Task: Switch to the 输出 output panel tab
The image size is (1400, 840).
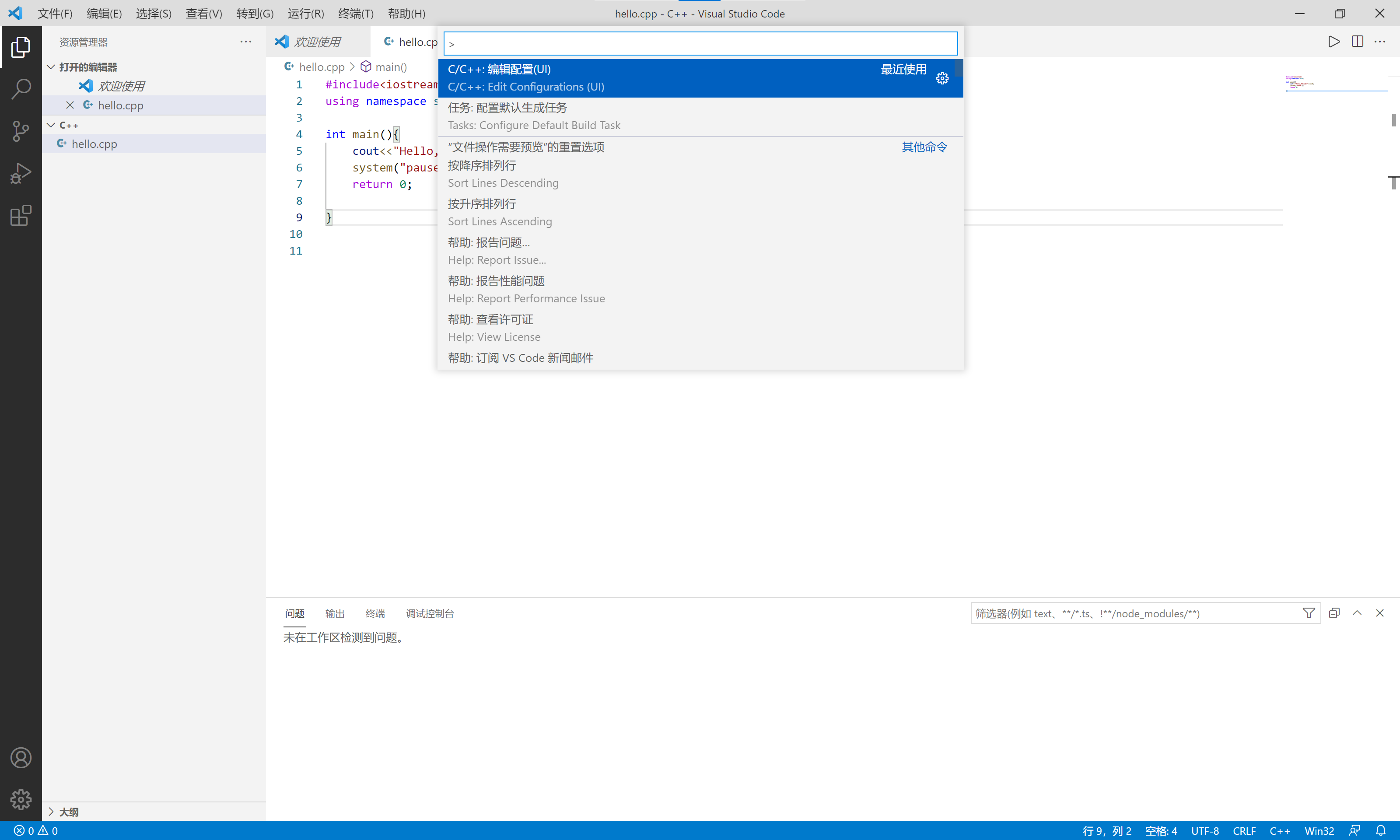Action: pyautogui.click(x=334, y=613)
